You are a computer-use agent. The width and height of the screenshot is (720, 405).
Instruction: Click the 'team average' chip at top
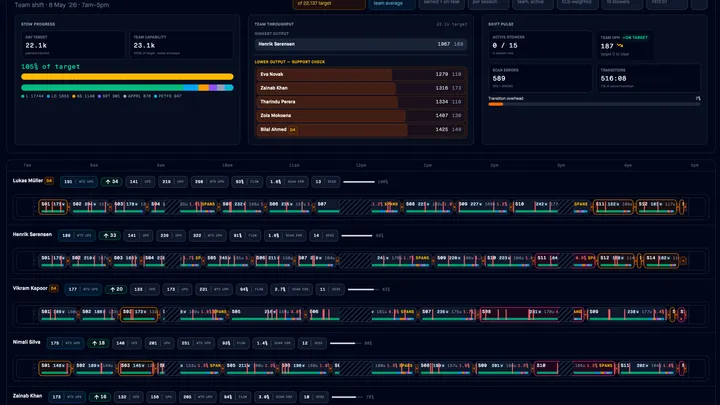point(388,4)
